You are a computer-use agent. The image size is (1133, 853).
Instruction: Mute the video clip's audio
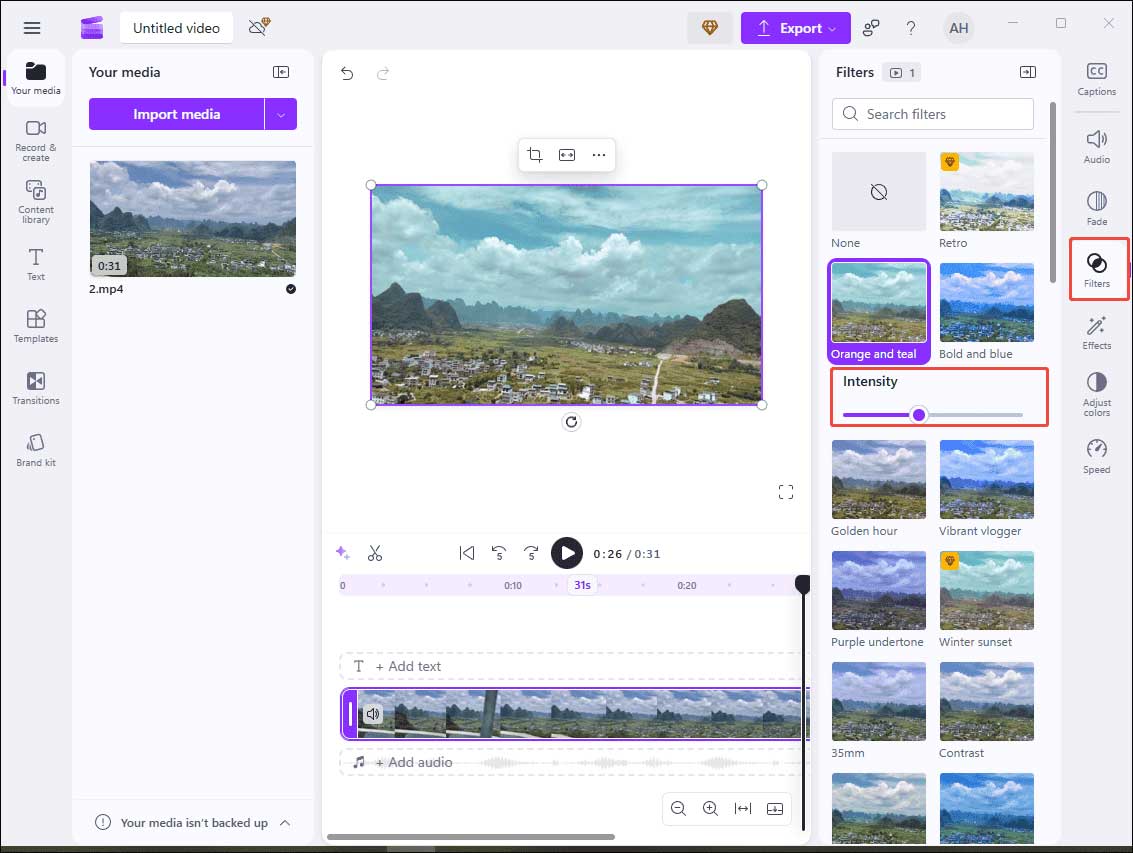[372, 713]
